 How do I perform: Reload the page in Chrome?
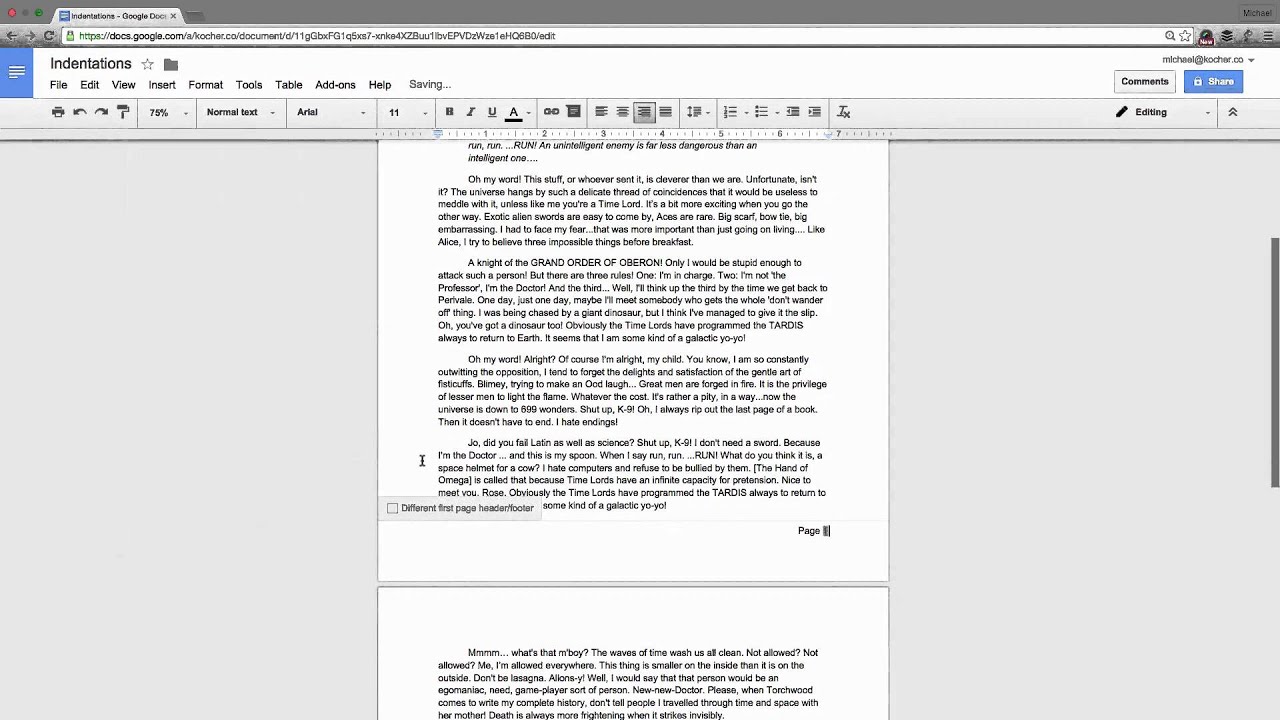(49, 36)
